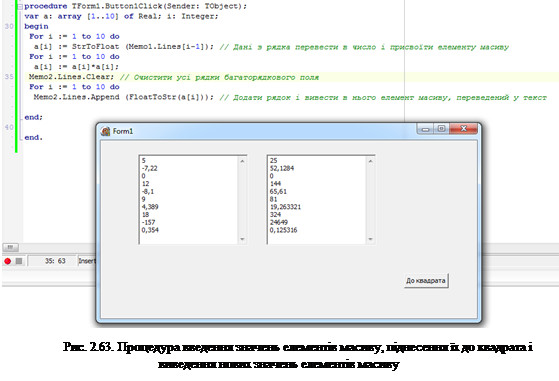Click line number 30 in the editor gutter
559x381 pixels.
[x=9, y=26]
